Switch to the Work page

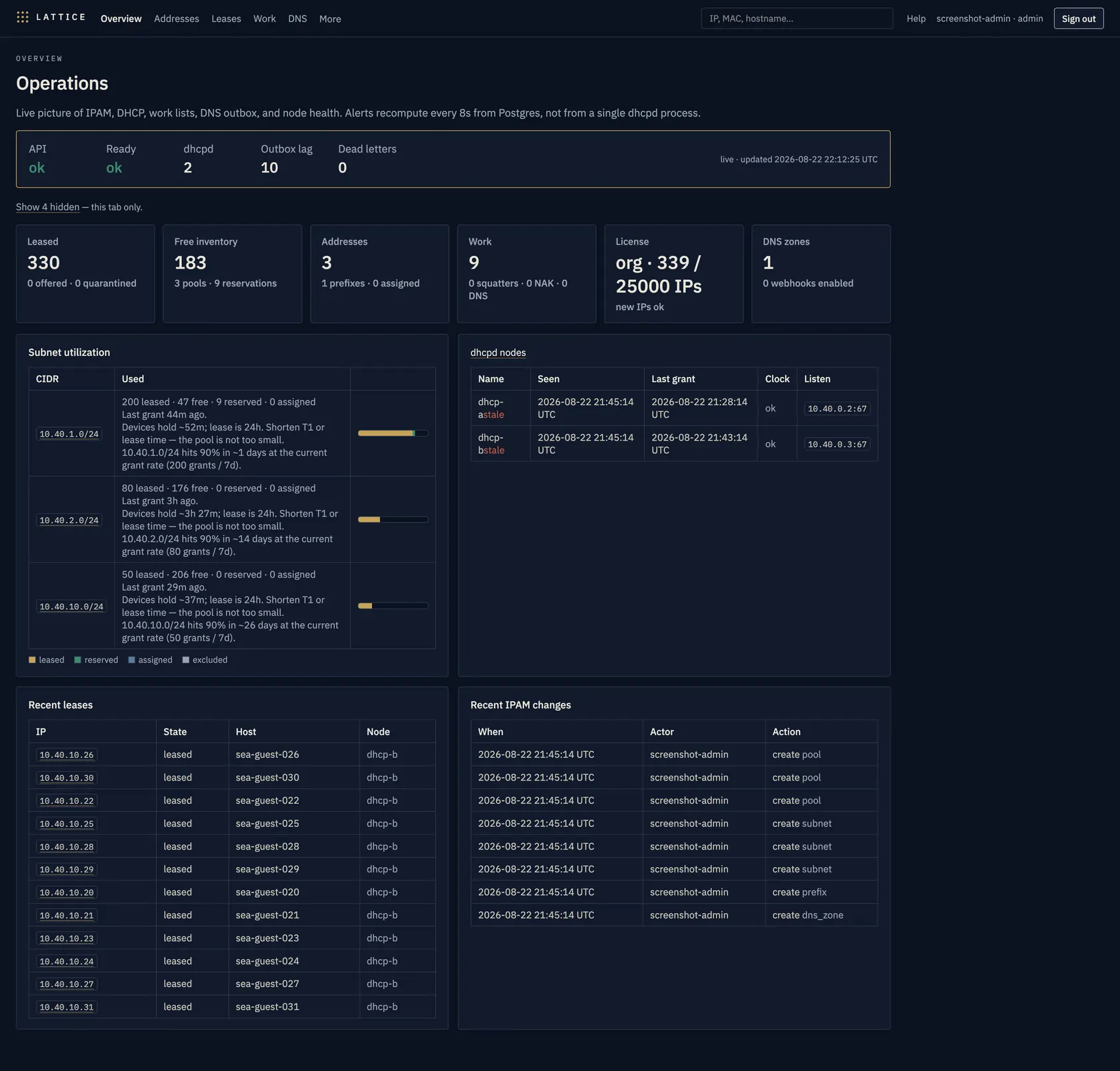[x=264, y=19]
